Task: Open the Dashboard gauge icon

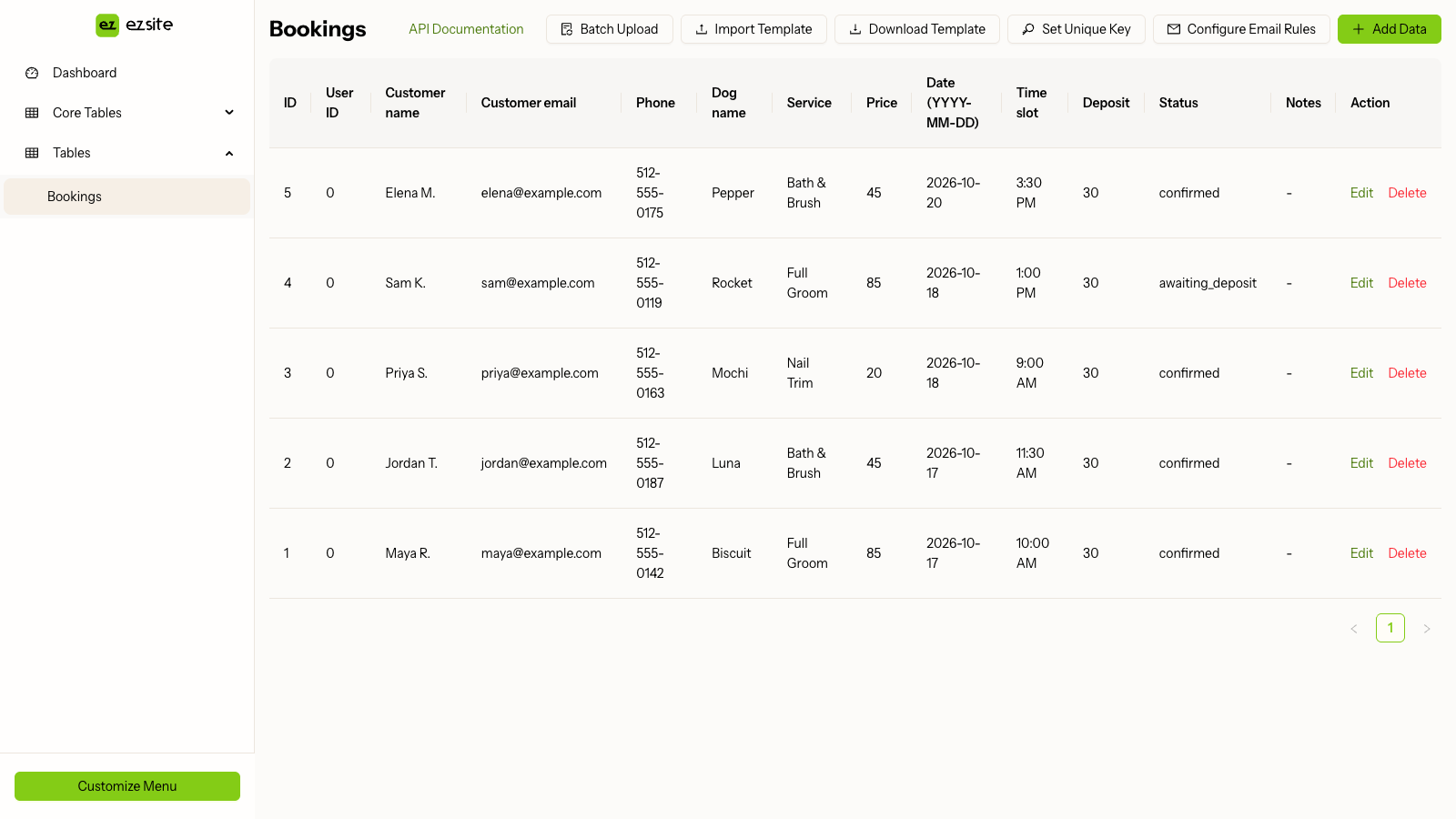Action: pos(32,73)
